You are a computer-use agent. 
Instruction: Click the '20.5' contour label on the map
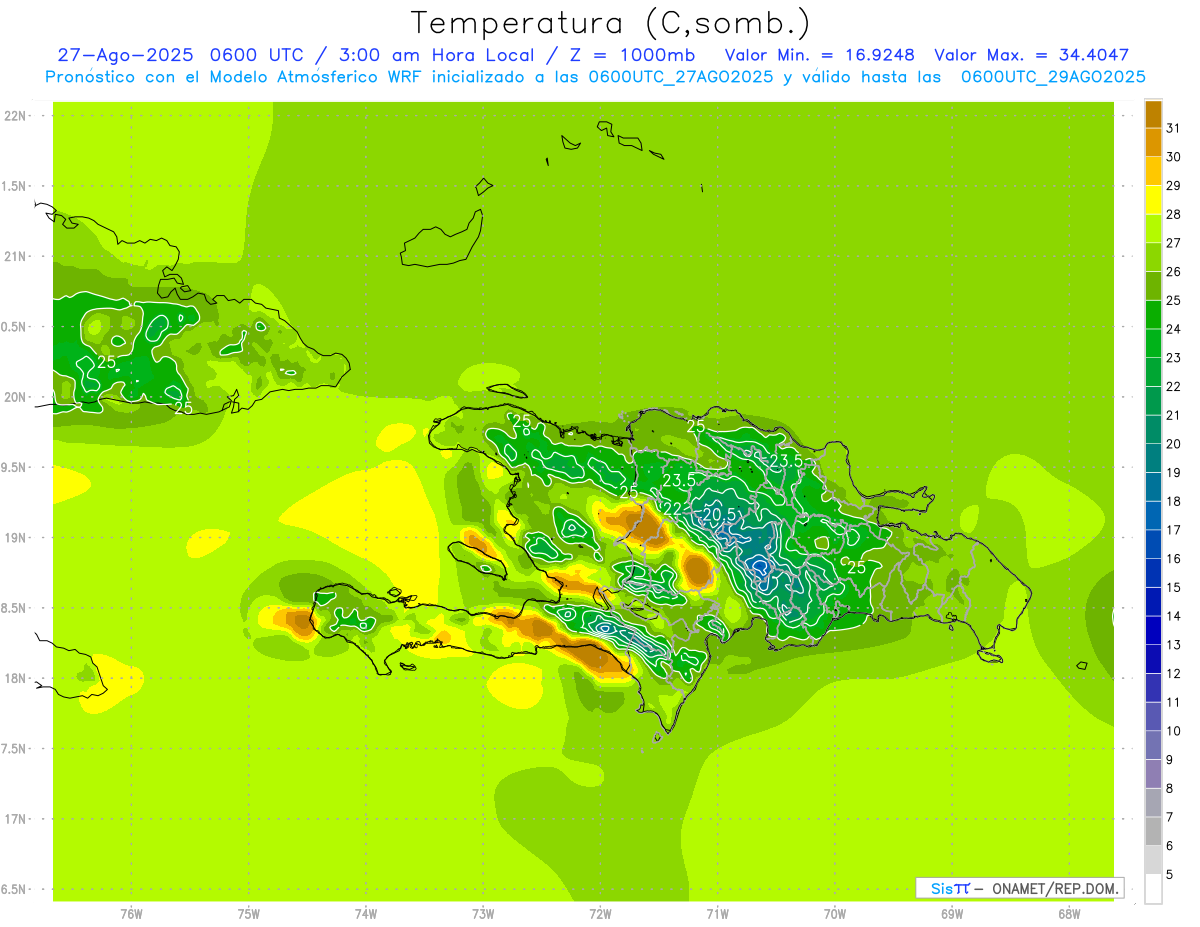[x=719, y=514]
